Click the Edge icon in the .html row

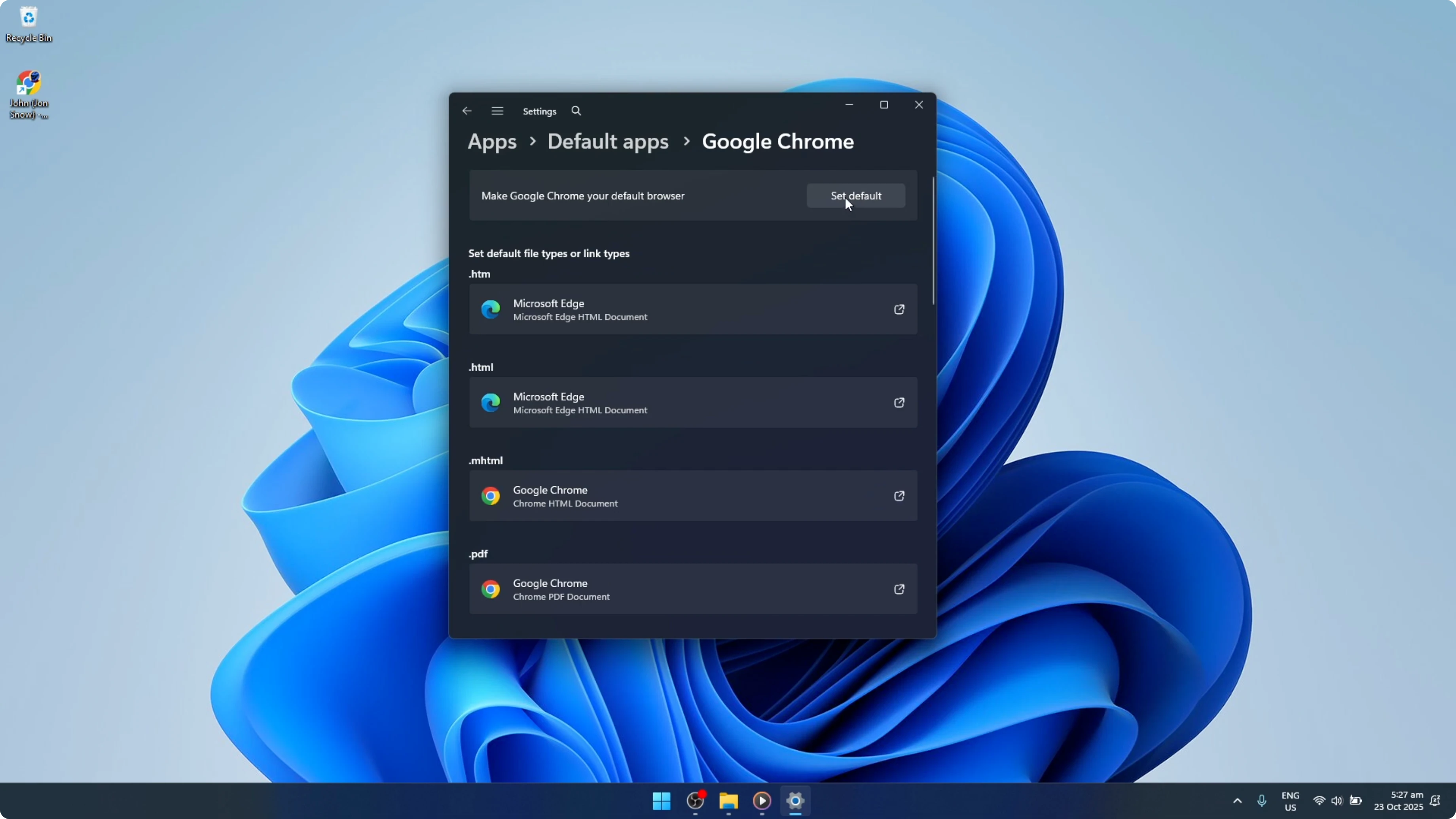[490, 402]
